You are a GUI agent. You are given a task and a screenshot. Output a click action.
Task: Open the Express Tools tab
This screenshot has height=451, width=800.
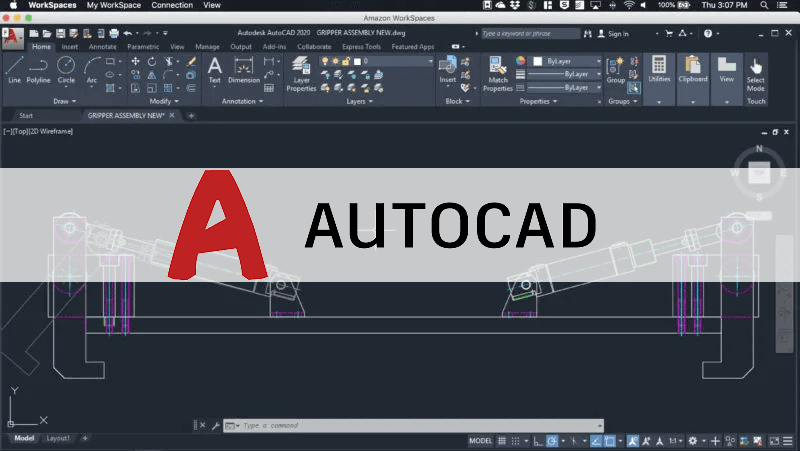361,46
